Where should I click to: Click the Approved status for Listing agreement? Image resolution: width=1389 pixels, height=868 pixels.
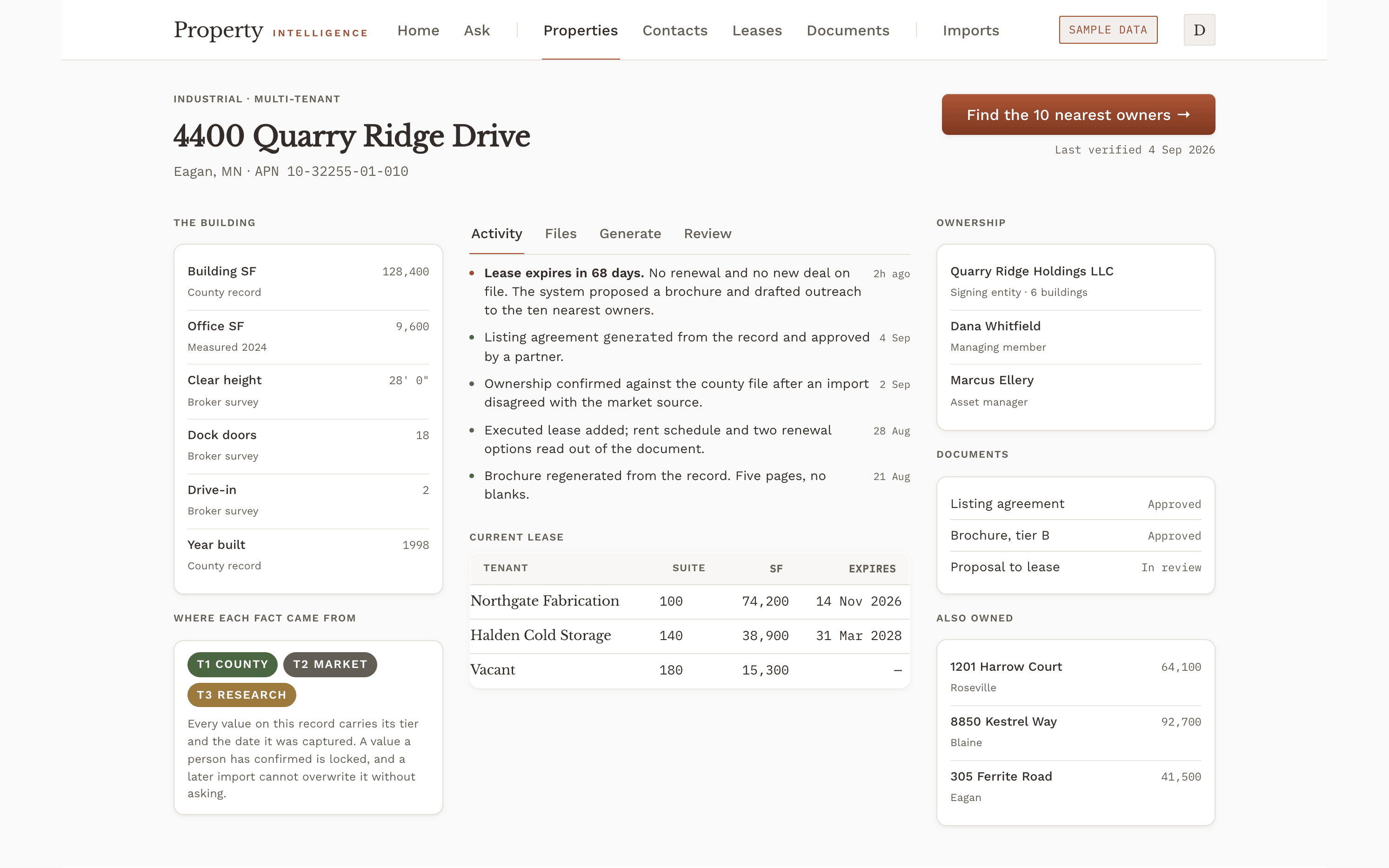tap(1174, 504)
